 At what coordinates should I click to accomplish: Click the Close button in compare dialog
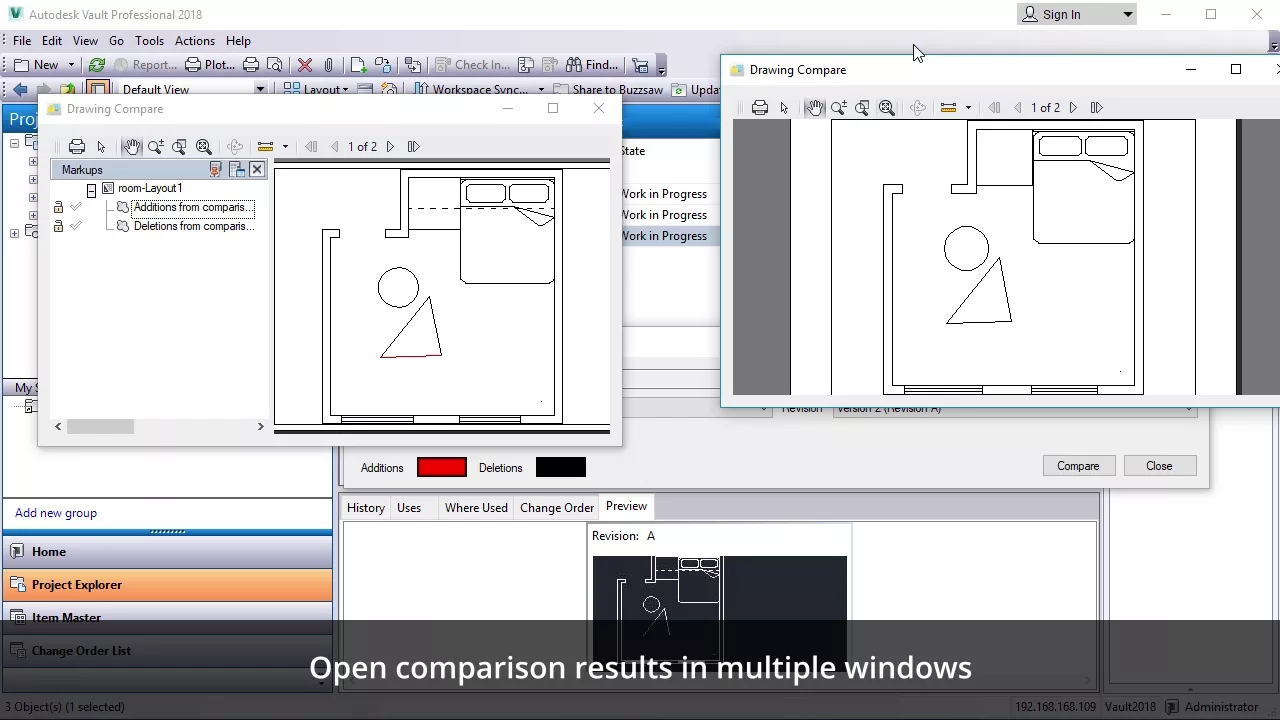1159,466
